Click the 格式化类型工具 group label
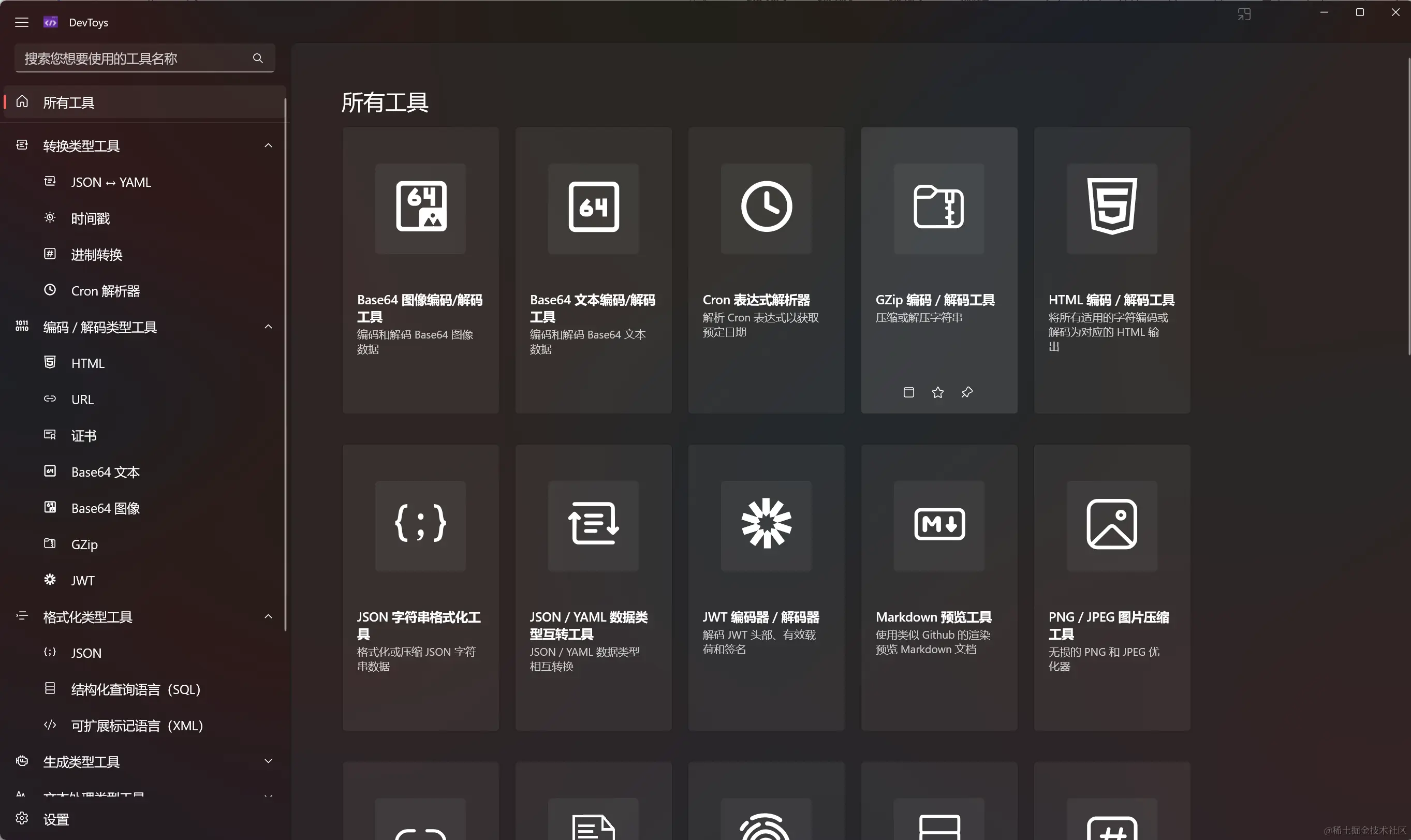This screenshot has height=840, width=1411. pos(87,617)
